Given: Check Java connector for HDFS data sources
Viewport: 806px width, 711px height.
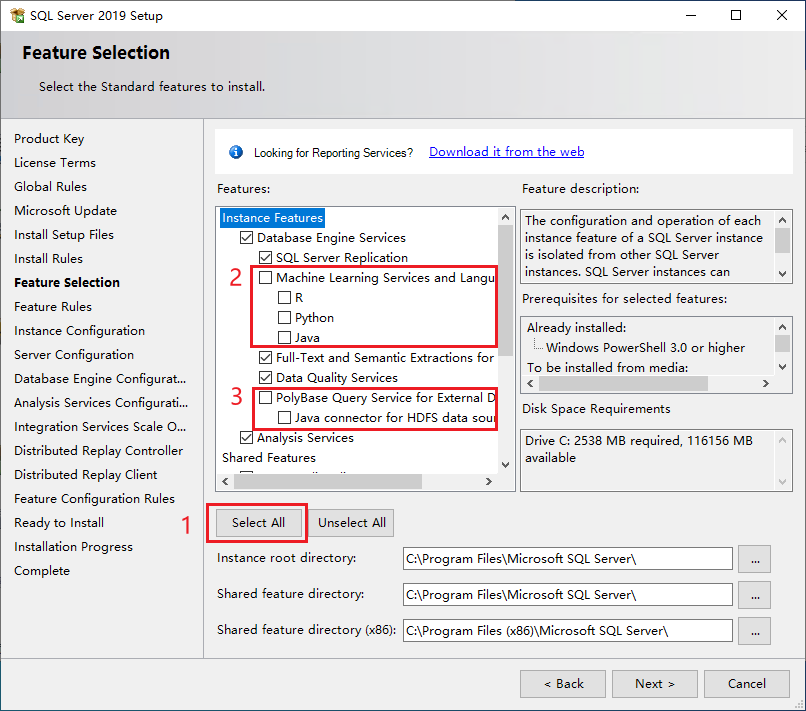Looking at the screenshot, I should pos(284,417).
